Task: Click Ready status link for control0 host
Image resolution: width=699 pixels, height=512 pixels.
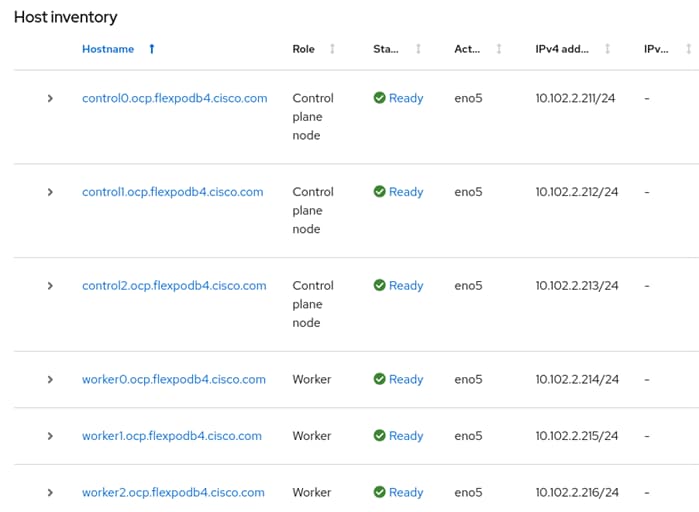Action: [x=406, y=98]
